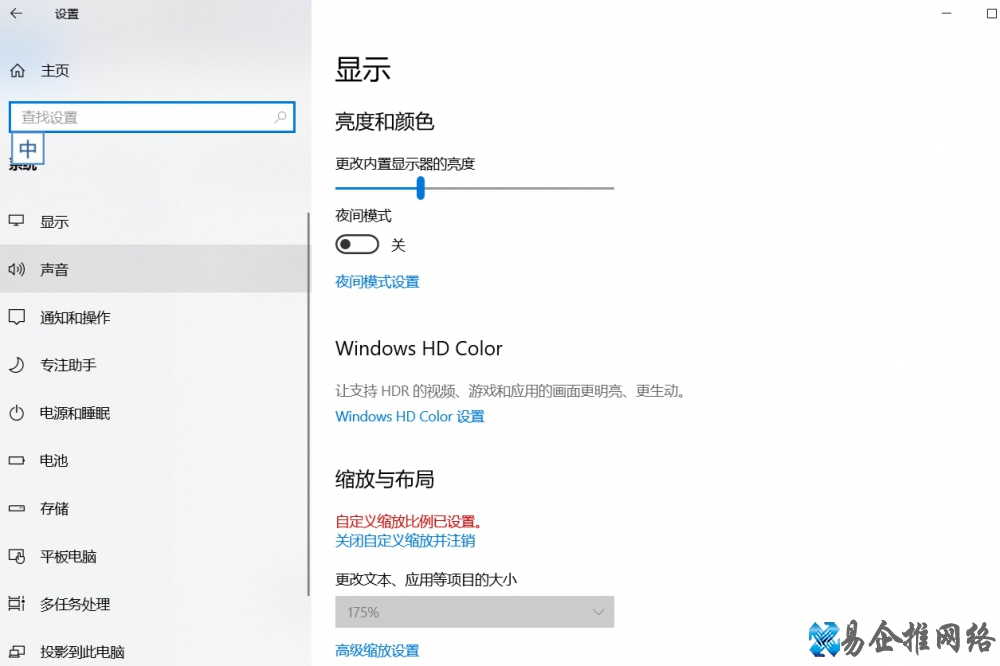The image size is (1000, 666).
Task: Toggle the 夜间模式 night light switch
Action: click(357, 245)
